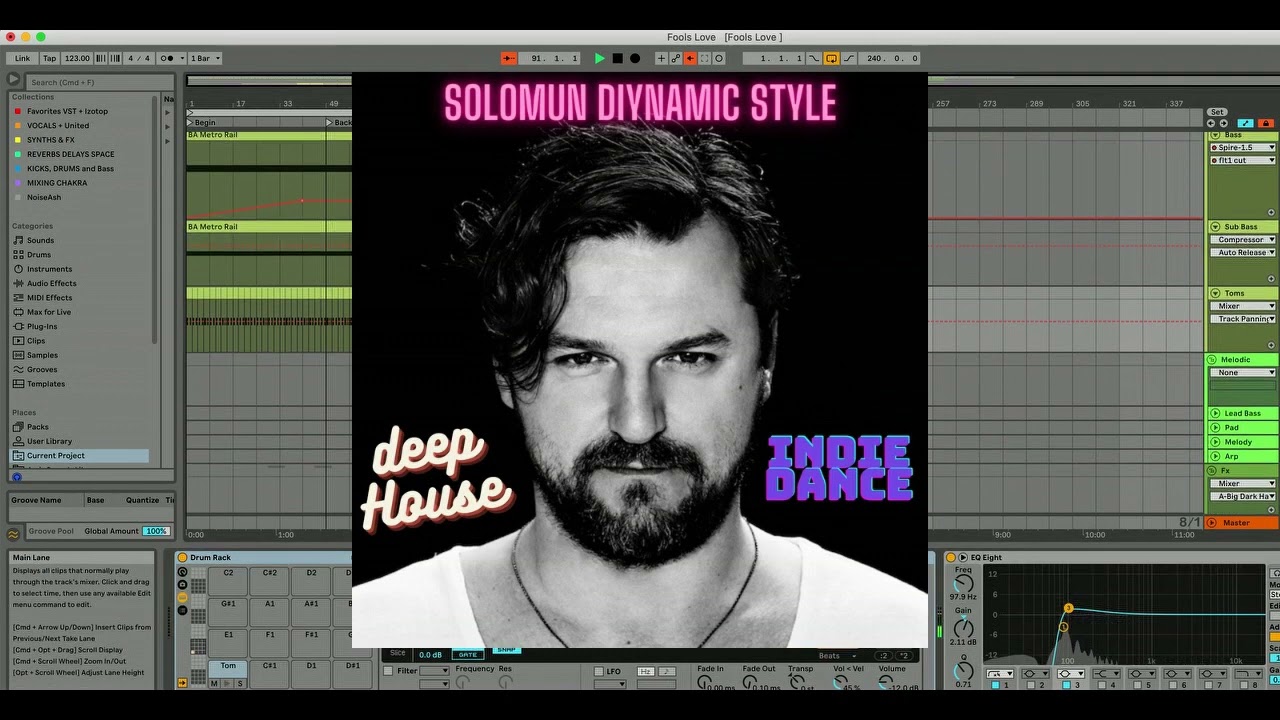
Task: Select Favorites VST + Izotop collection
Action: (x=67, y=111)
